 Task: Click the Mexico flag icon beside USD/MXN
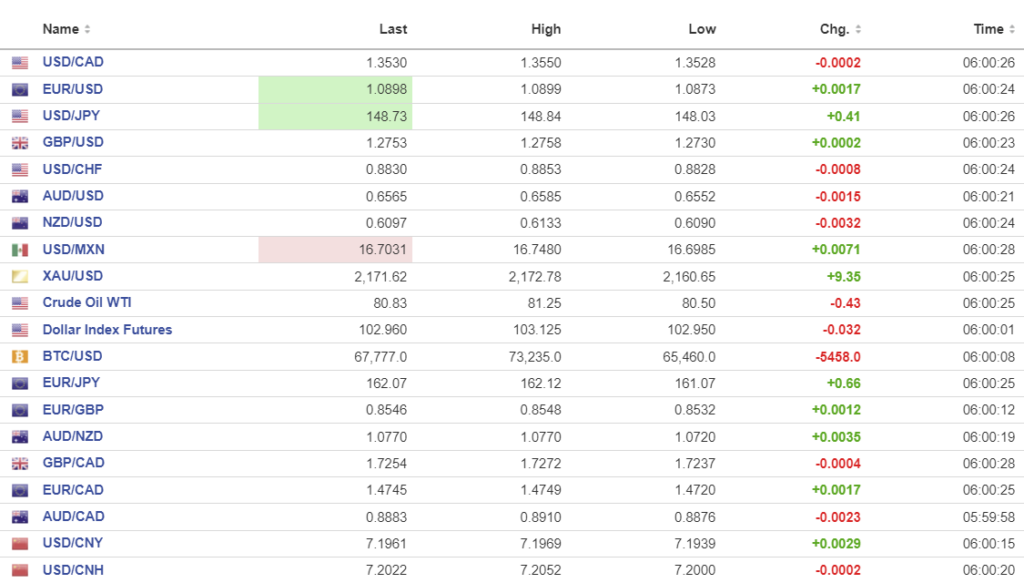tap(20, 249)
